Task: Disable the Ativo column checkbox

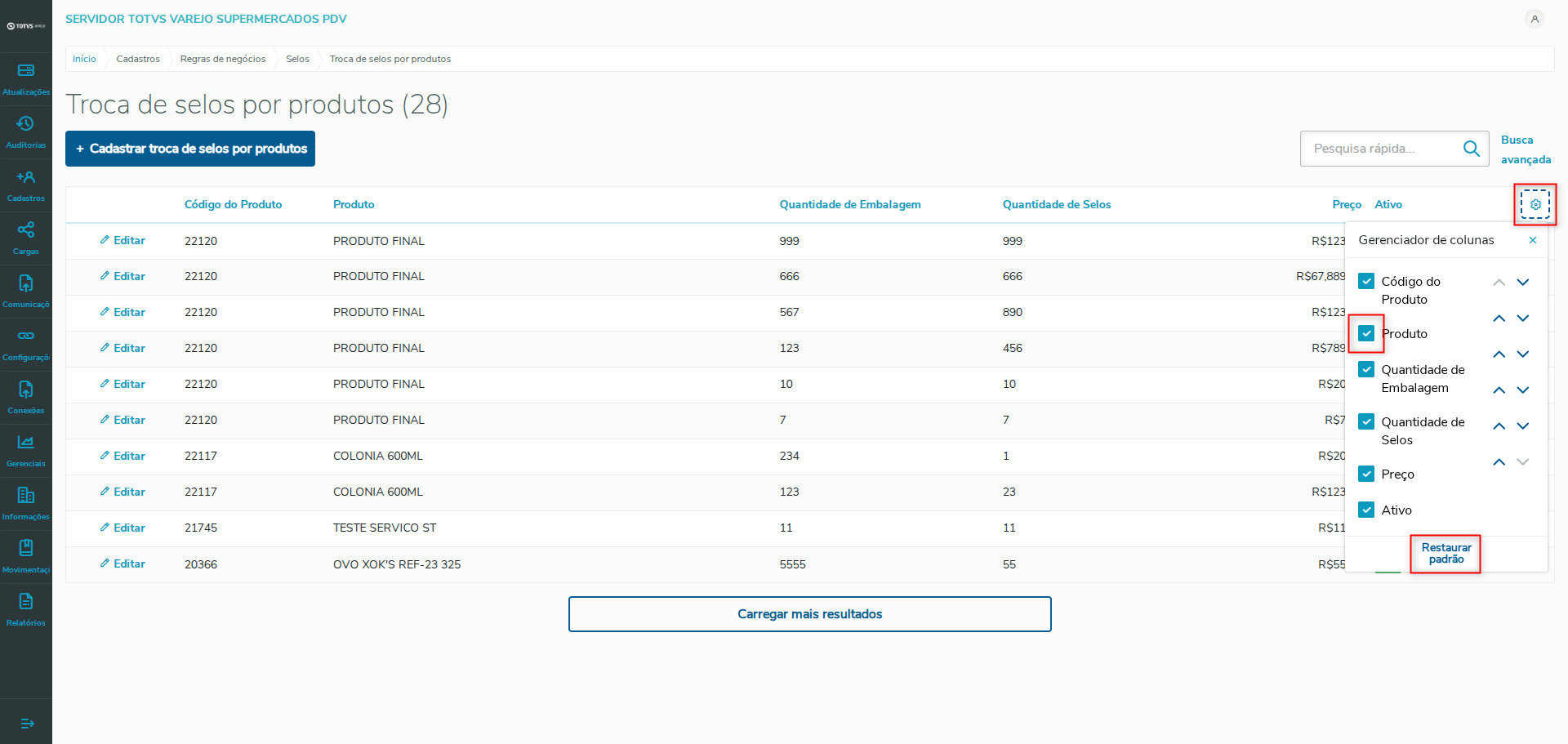Action: pos(1366,510)
